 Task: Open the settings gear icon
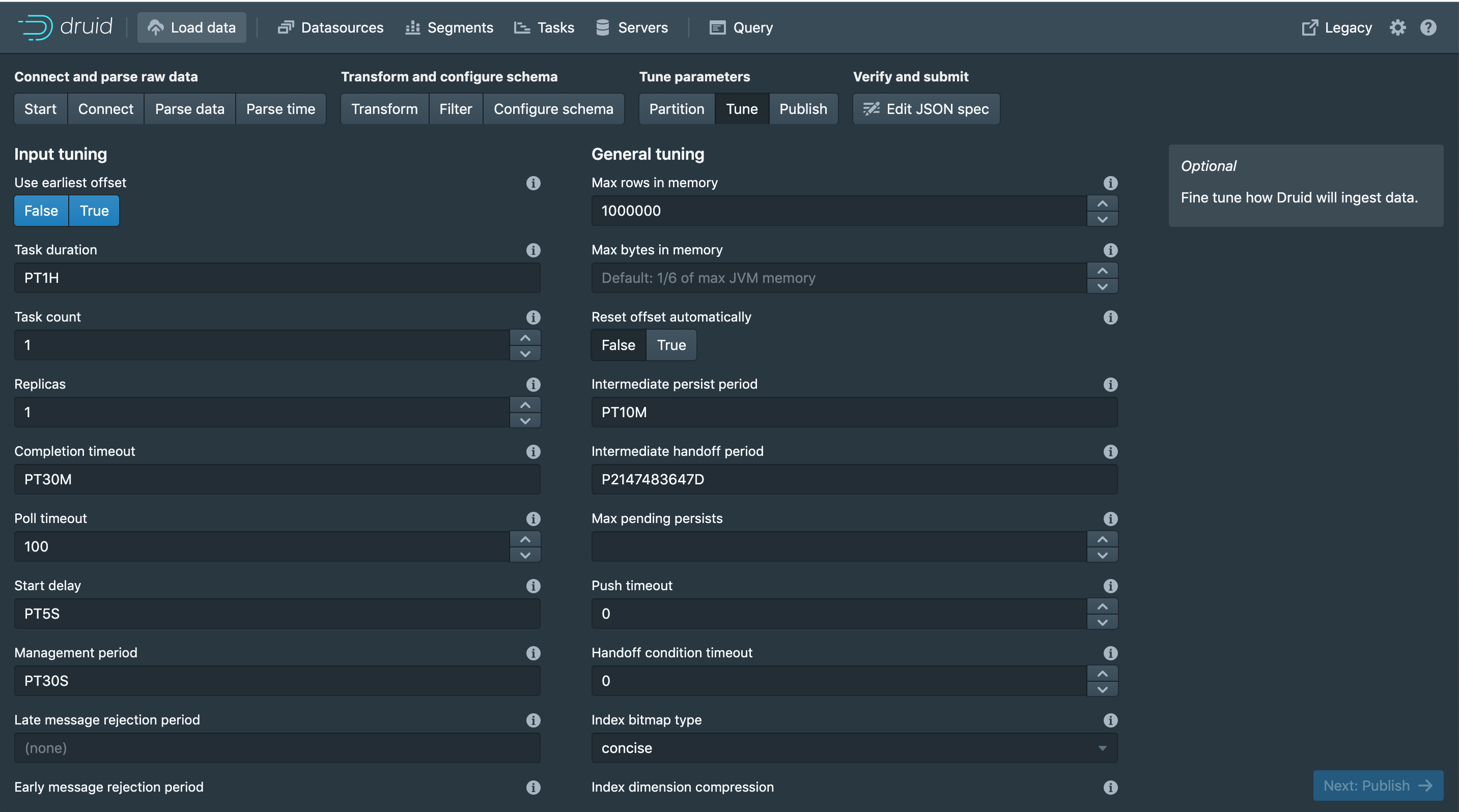[1397, 27]
